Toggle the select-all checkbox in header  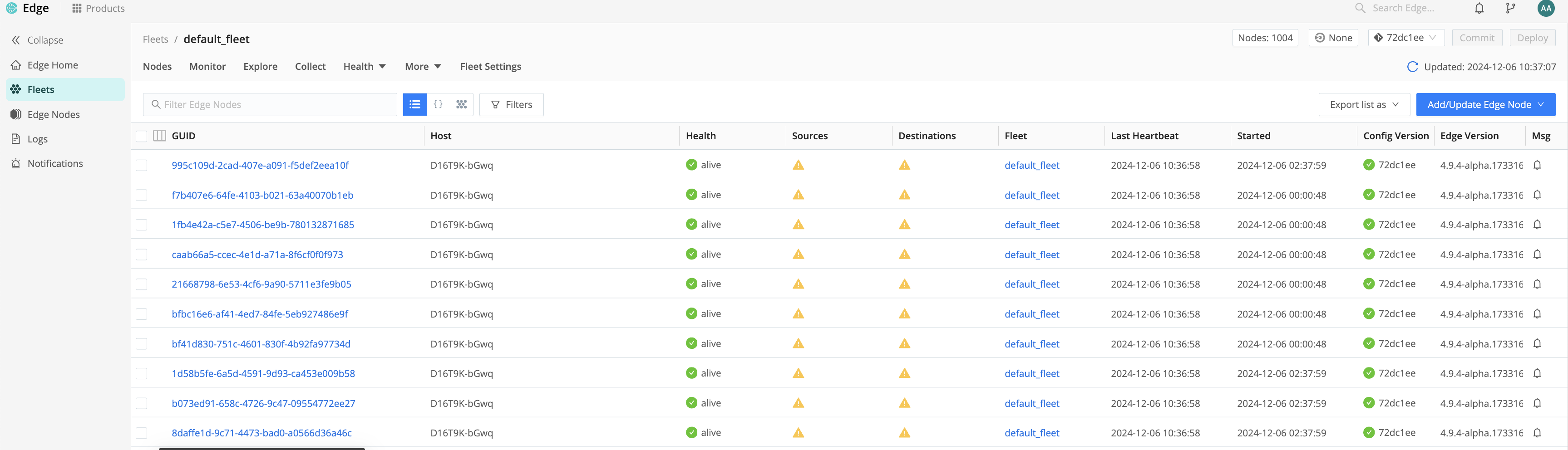point(141,136)
